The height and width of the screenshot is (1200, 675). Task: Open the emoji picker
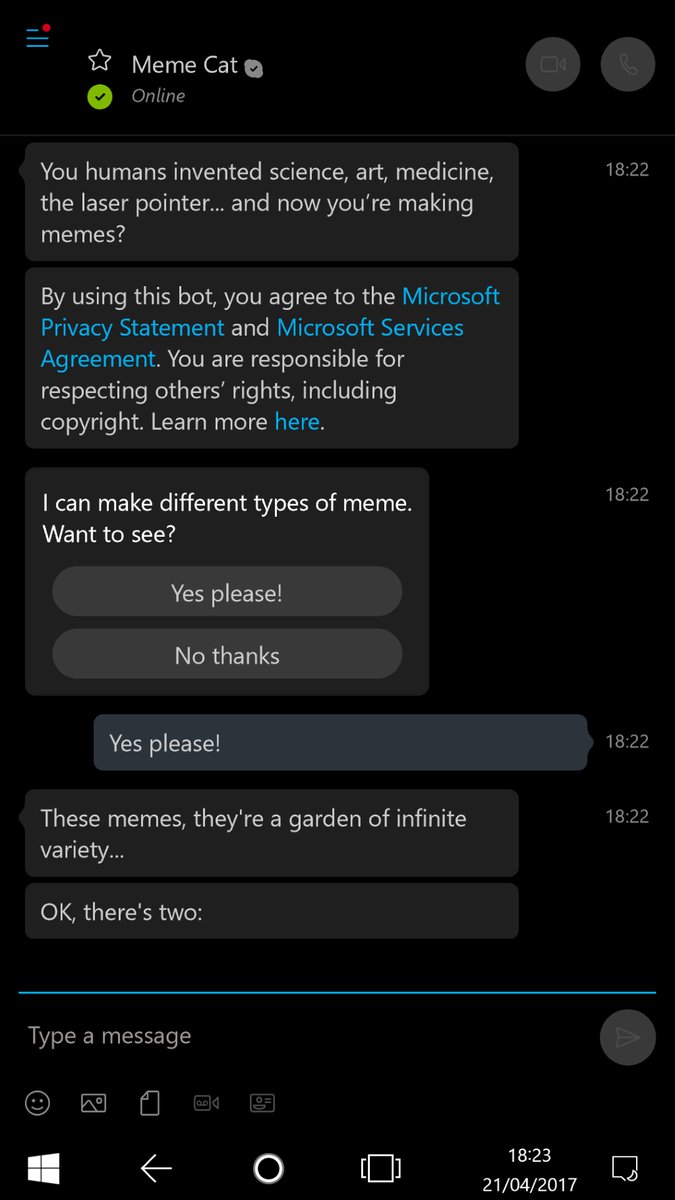pyautogui.click(x=37, y=1103)
